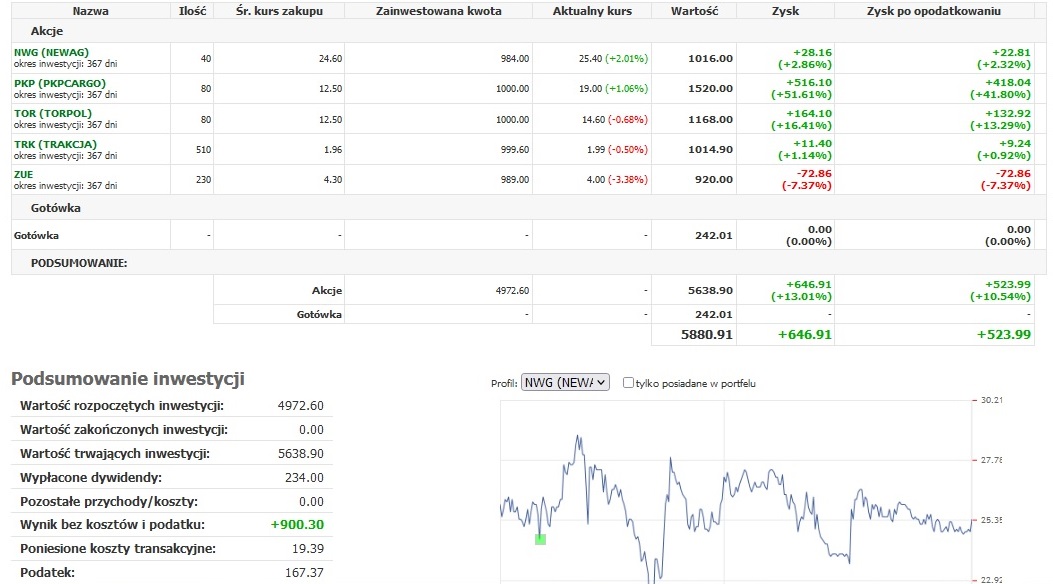Click the Akcje section heading row

click(47, 32)
